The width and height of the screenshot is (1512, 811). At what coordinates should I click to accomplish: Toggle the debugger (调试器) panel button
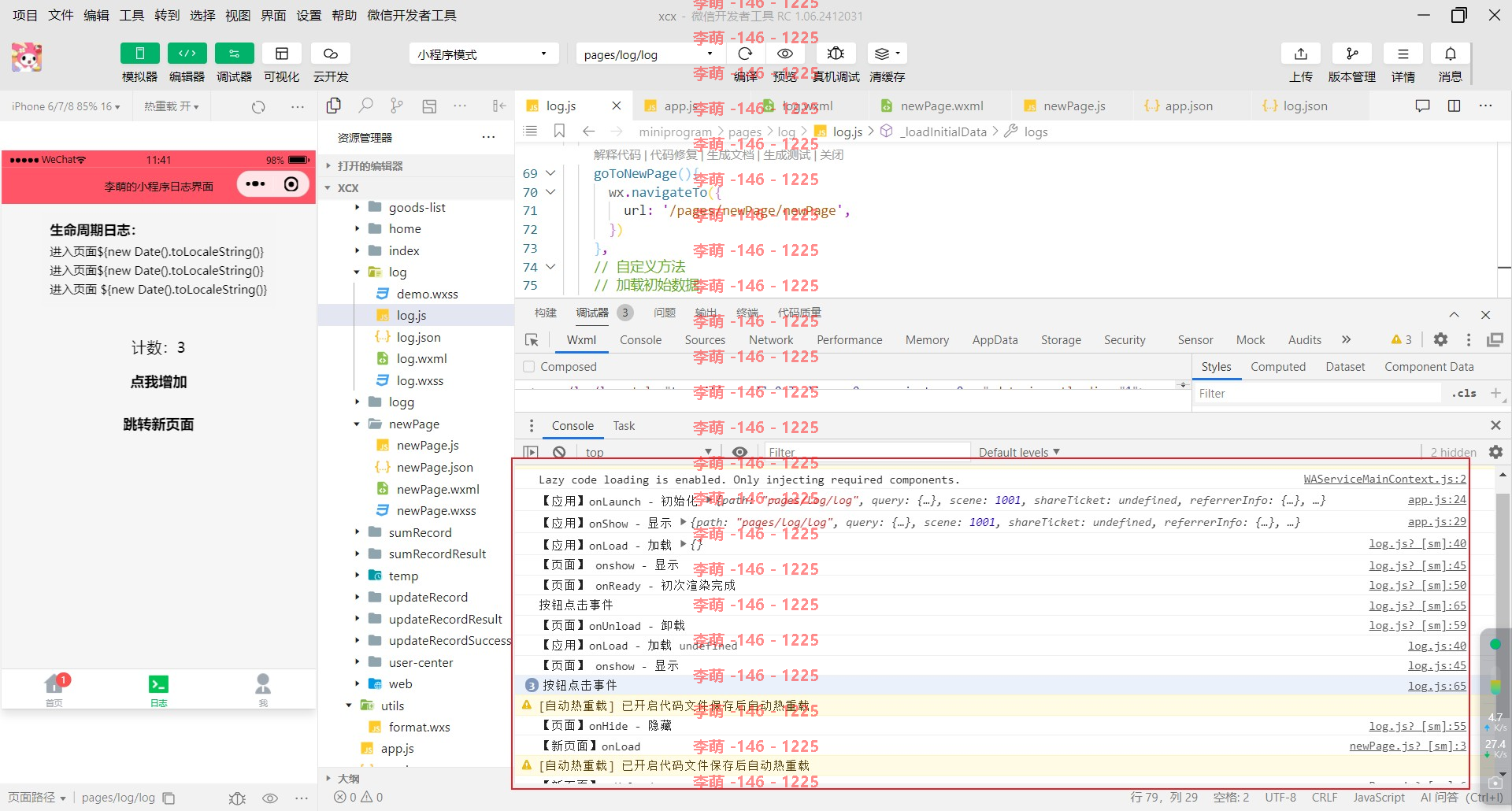coord(234,54)
